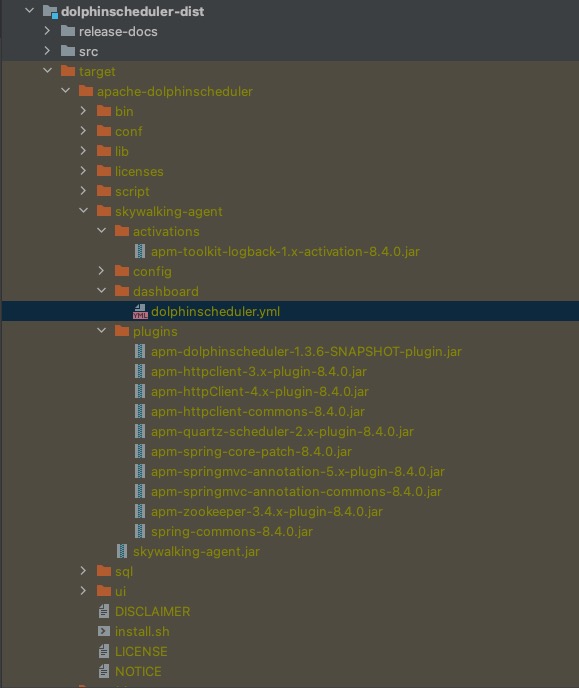The height and width of the screenshot is (688, 579).
Task: Click the skywalking-agent folder icon
Action: click(104, 211)
